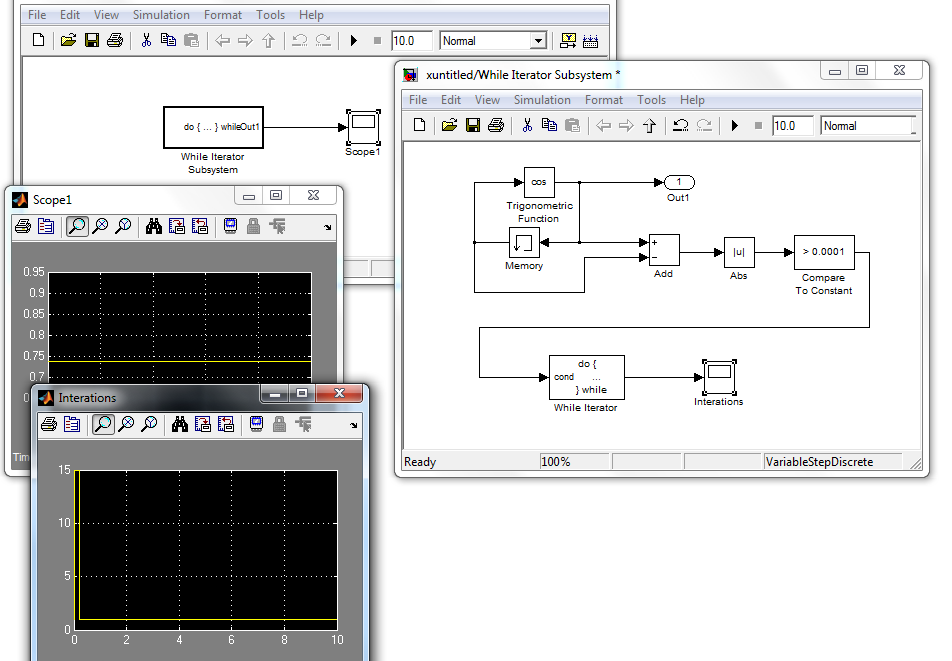This screenshot has height=661, width=952.
Task: Toggle floating scope icon in Scope1 toolbar
Action: click(x=231, y=226)
